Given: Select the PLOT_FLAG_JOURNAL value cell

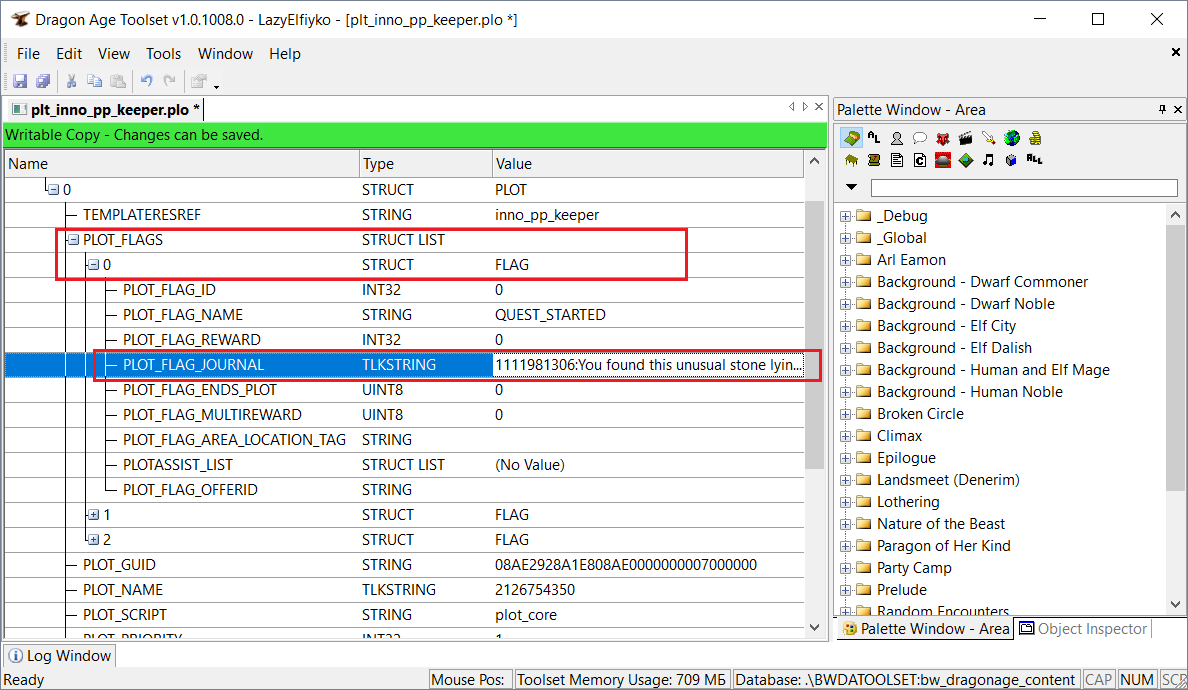Looking at the screenshot, I should point(648,365).
